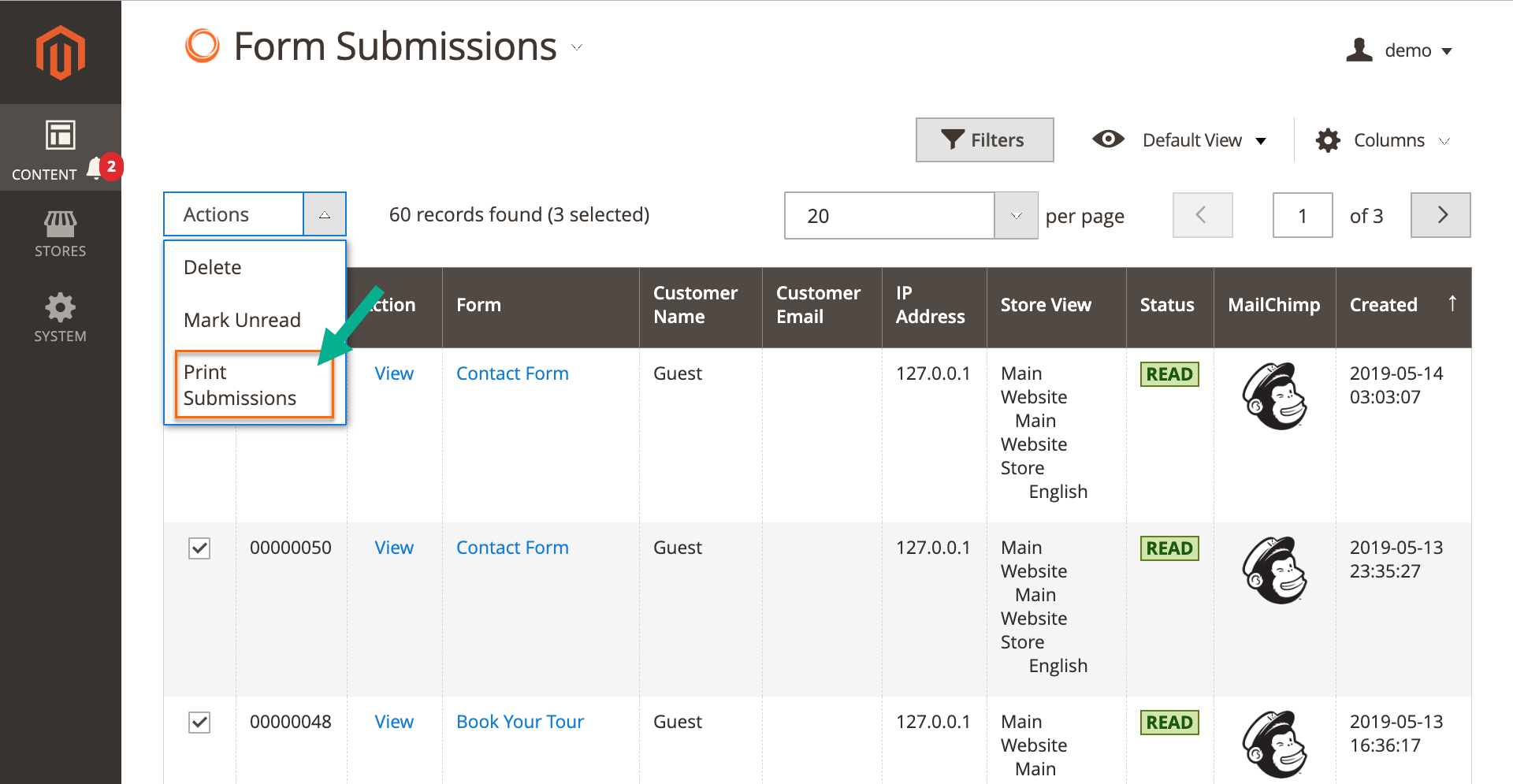The width and height of the screenshot is (1513, 784).
Task: Click the notification bell with badge 2
Action: 103,167
